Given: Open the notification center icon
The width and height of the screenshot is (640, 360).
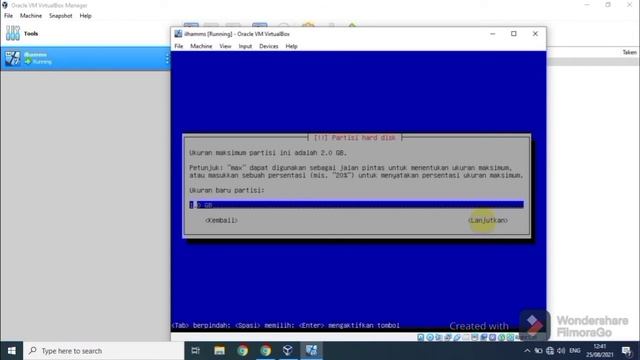Looking at the screenshot, I should click(627, 351).
